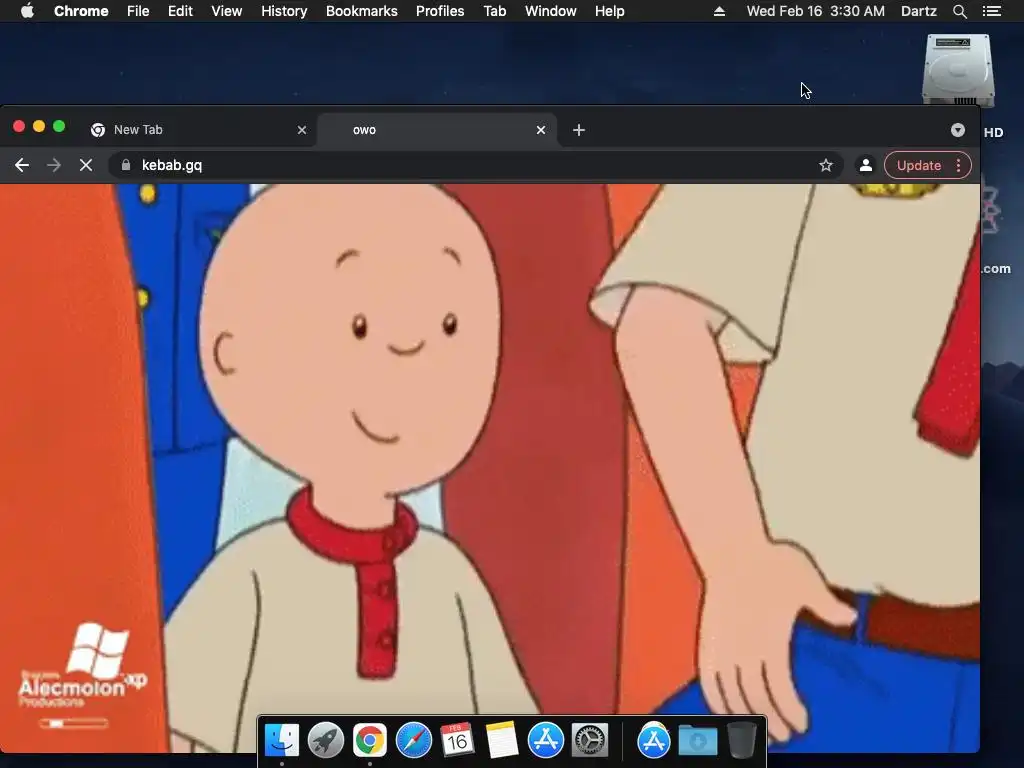Expand the tab search dropdown arrow
The height and width of the screenshot is (768, 1024).
pyautogui.click(x=957, y=130)
